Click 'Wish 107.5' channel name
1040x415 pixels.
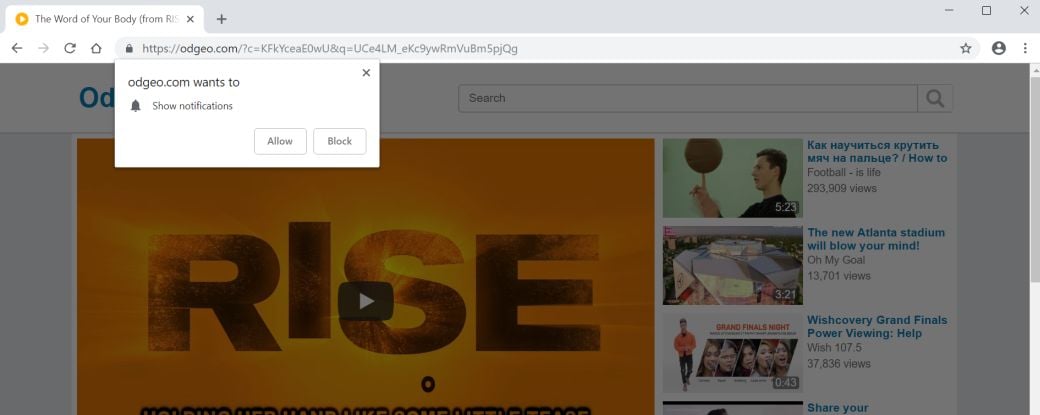[834, 347]
